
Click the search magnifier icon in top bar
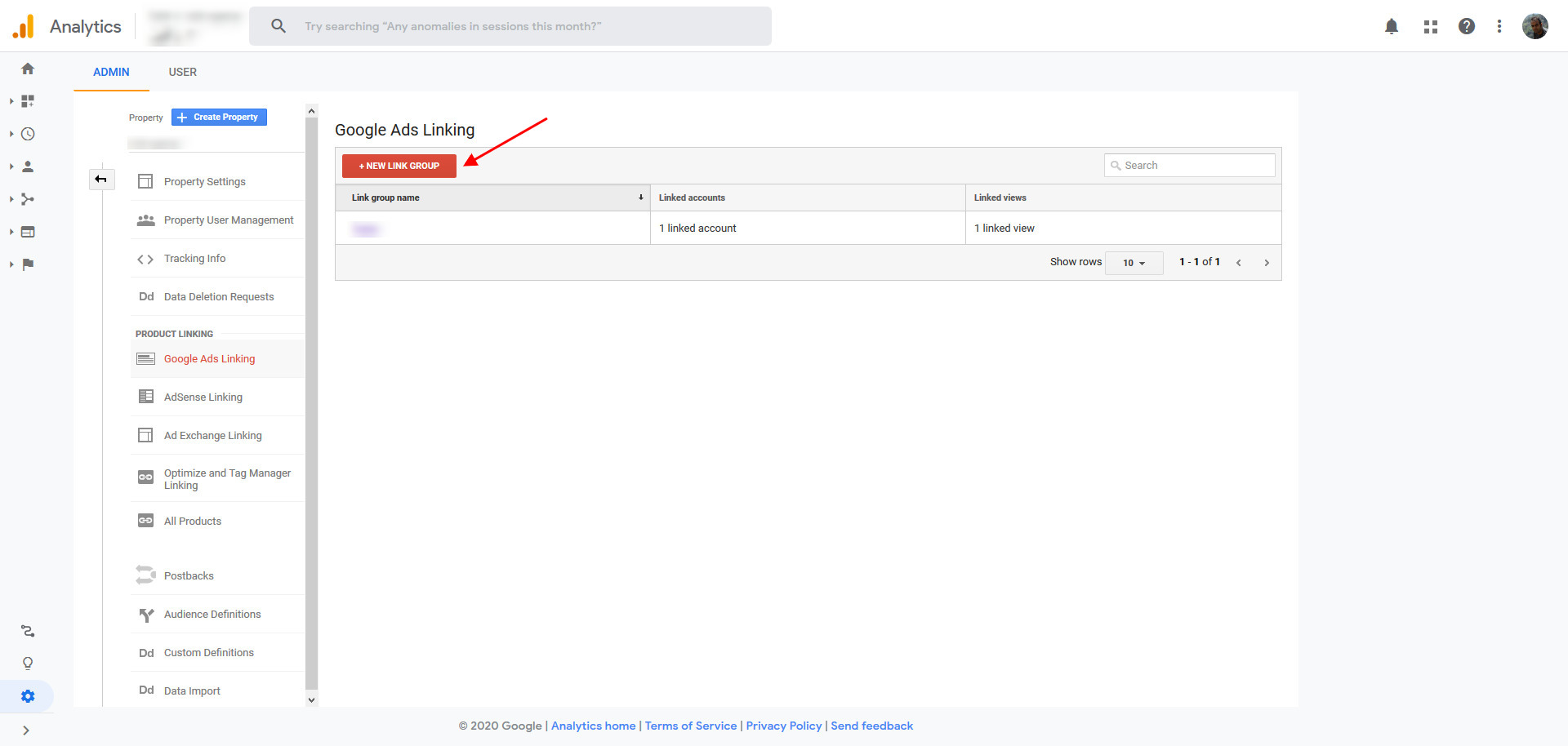click(278, 26)
